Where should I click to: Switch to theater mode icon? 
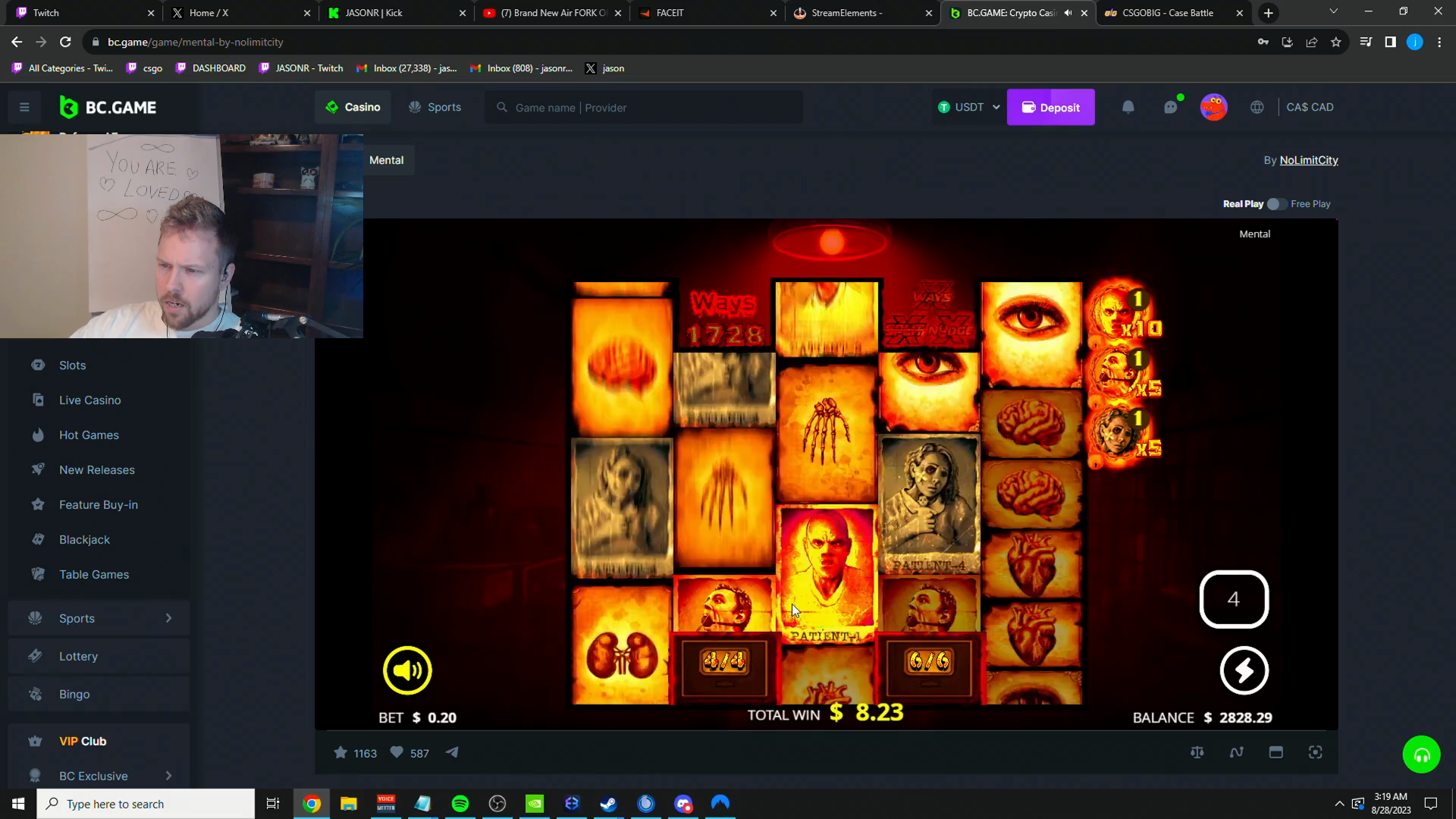pyautogui.click(x=1276, y=752)
